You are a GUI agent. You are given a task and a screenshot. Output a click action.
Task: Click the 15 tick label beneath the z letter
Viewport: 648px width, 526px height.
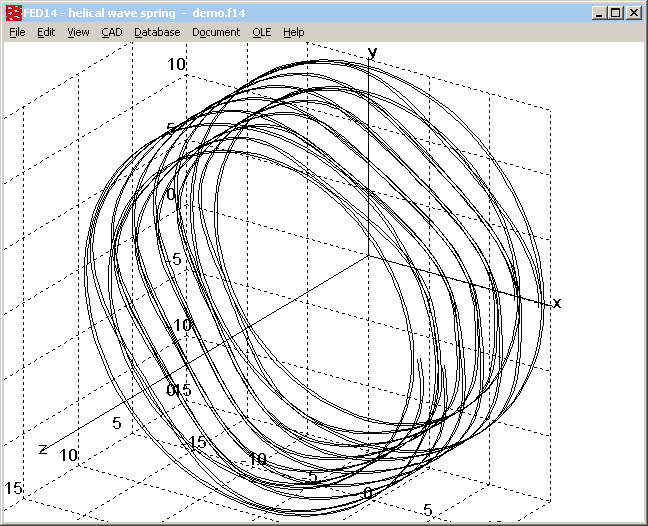(x=14, y=487)
